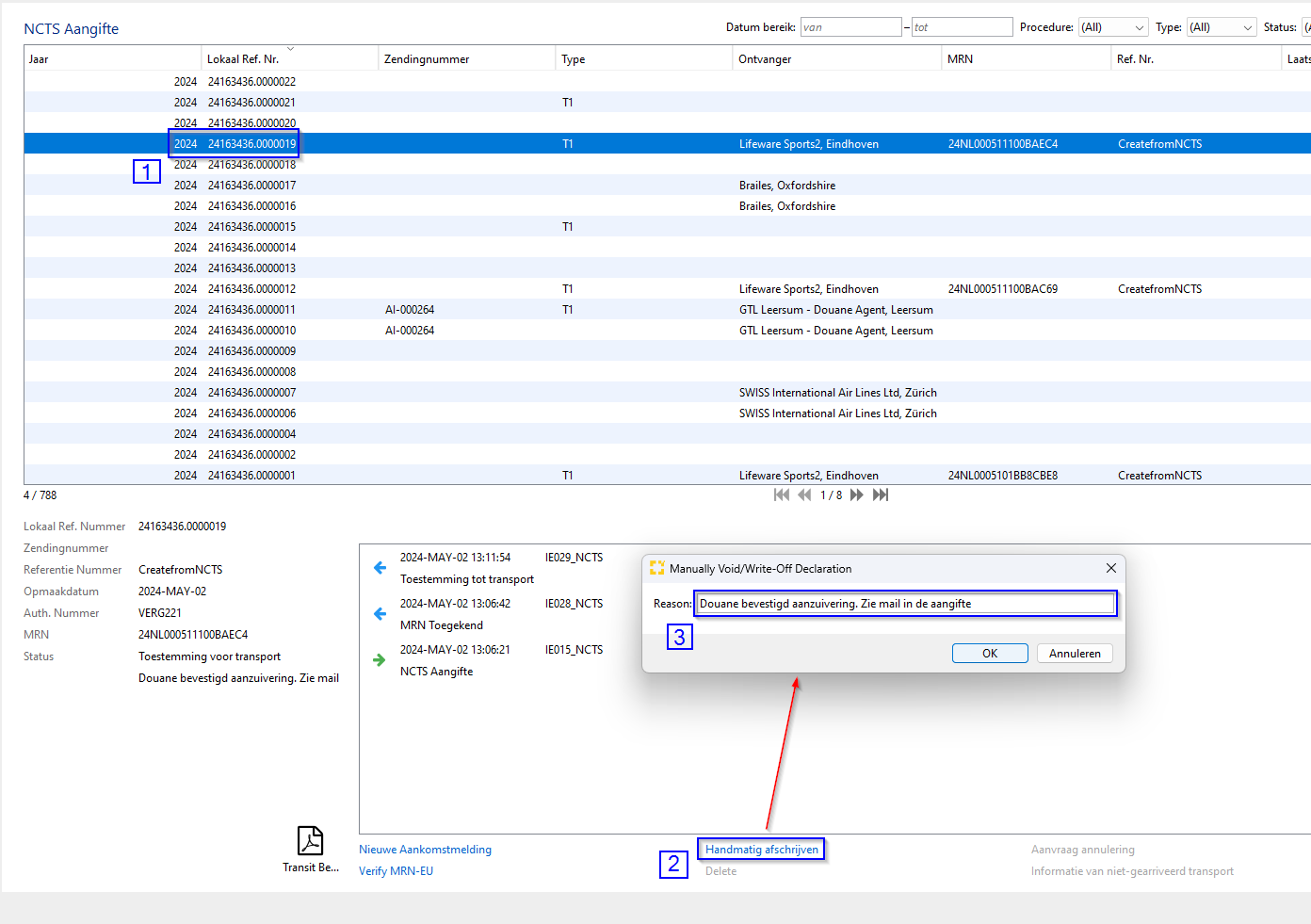Image resolution: width=1311 pixels, height=924 pixels.
Task: Click MRN cell 24NL000511100BAC69
Action: [x=1002, y=289]
